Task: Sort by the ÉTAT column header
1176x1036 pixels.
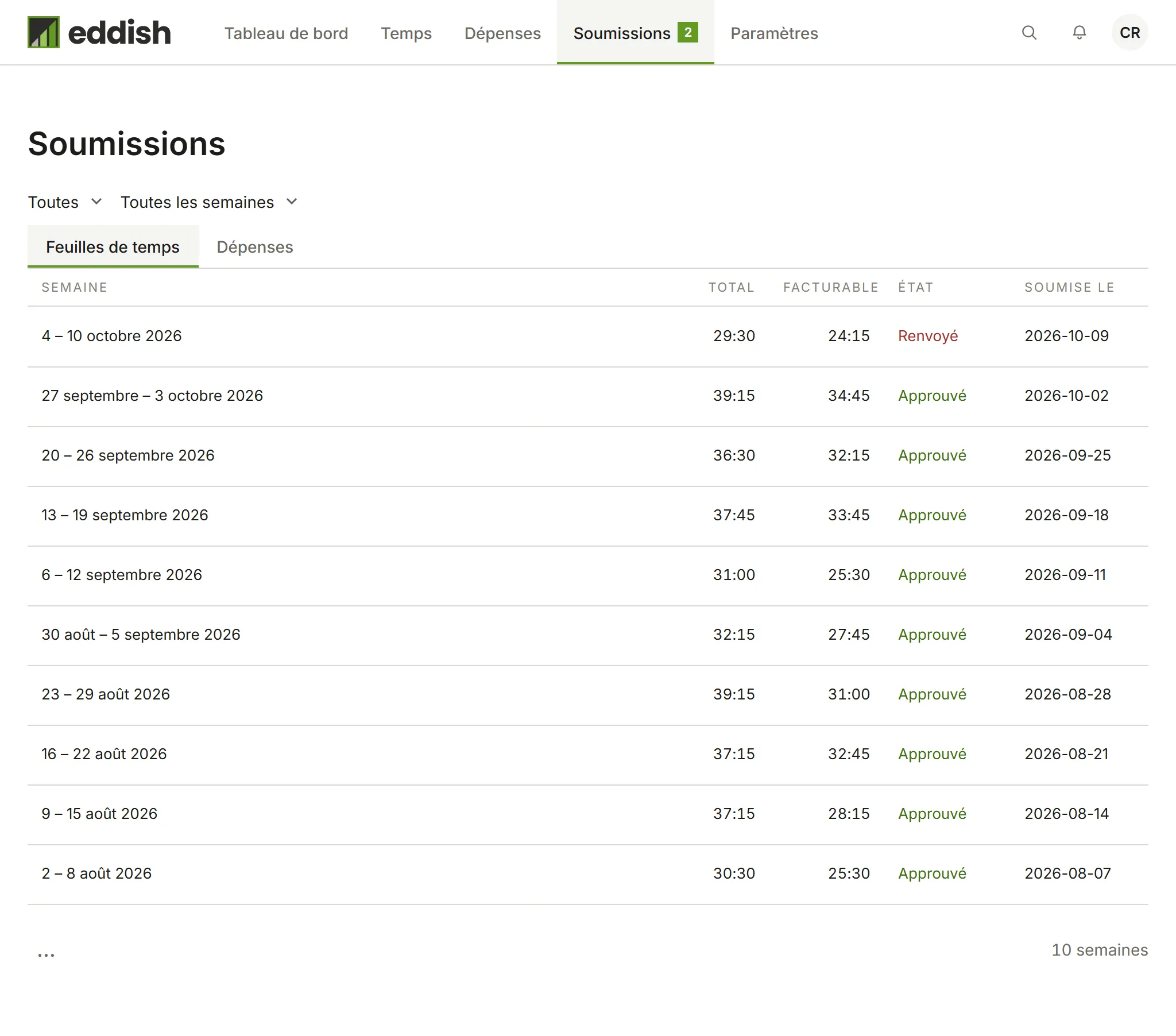Action: [916, 287]
